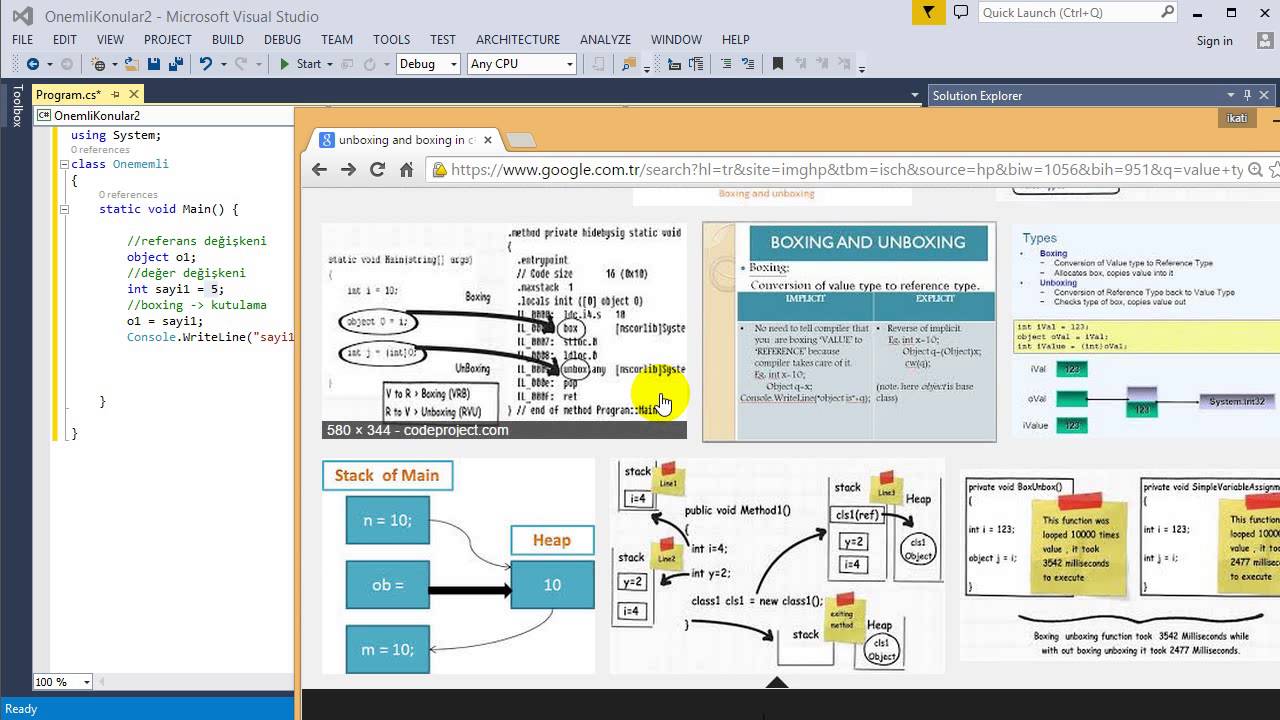The image size is (1280, 720).
Task: Click the Open File folder icon
Action: 131,64
